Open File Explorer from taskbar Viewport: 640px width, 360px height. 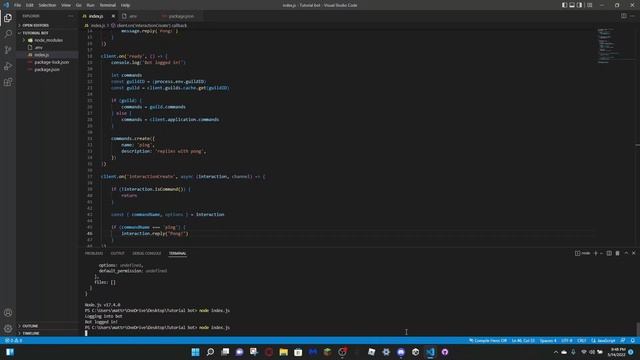click(283, 352)
